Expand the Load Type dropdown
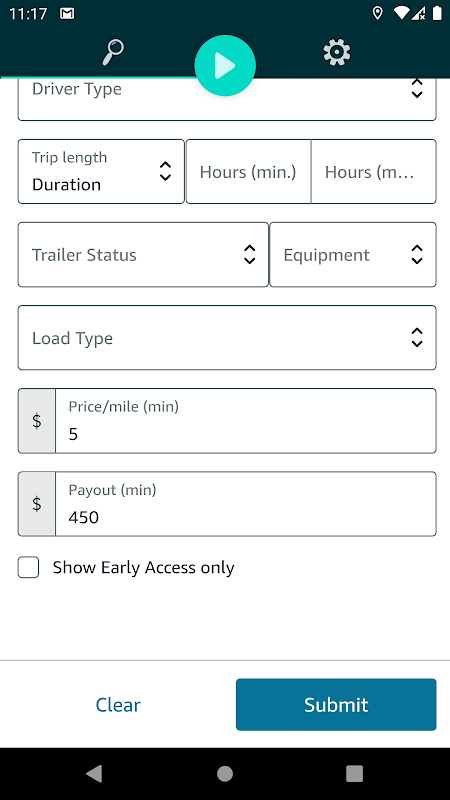 (227, 338)
